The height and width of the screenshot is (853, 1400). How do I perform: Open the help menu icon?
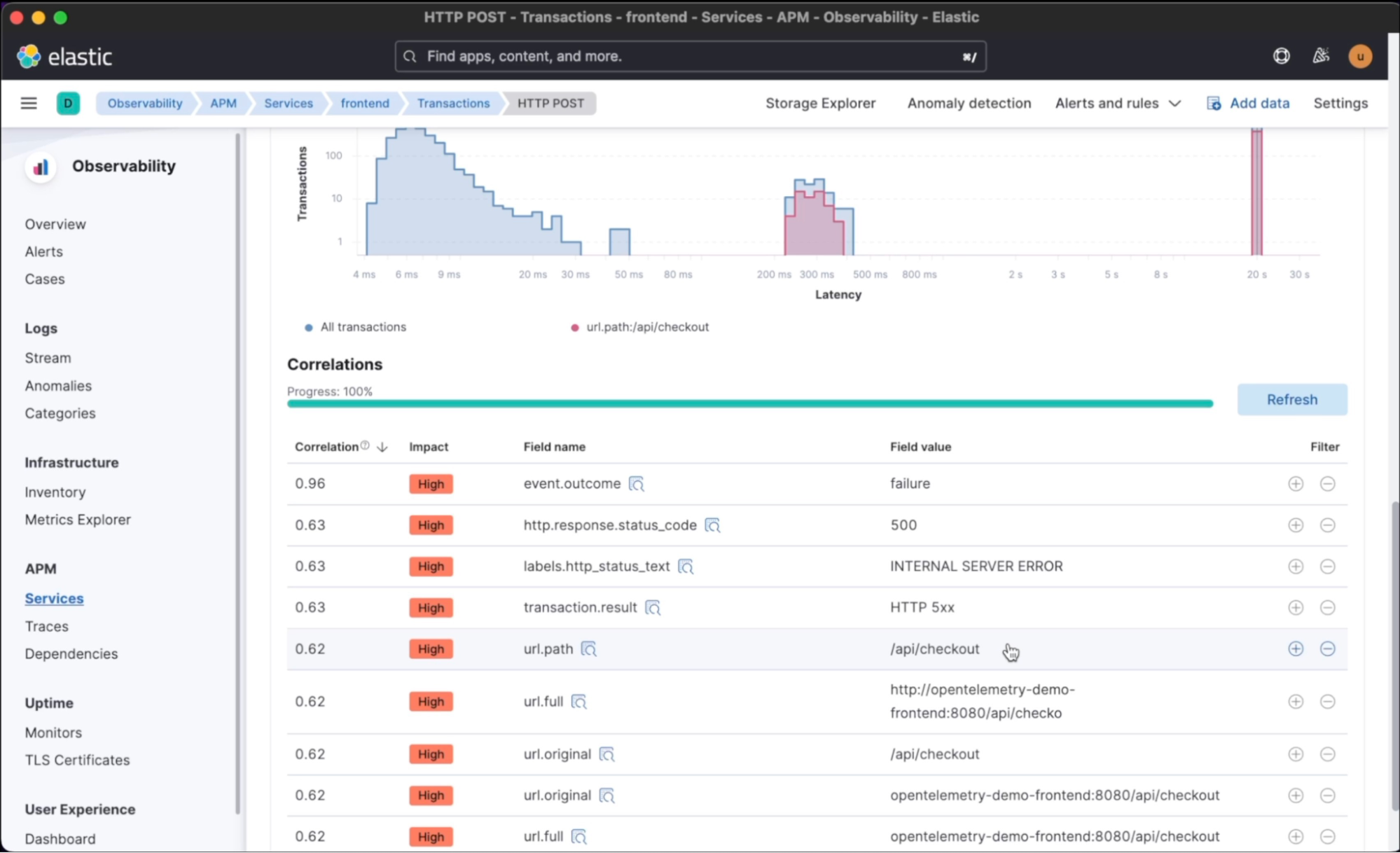coord(1281,56)
